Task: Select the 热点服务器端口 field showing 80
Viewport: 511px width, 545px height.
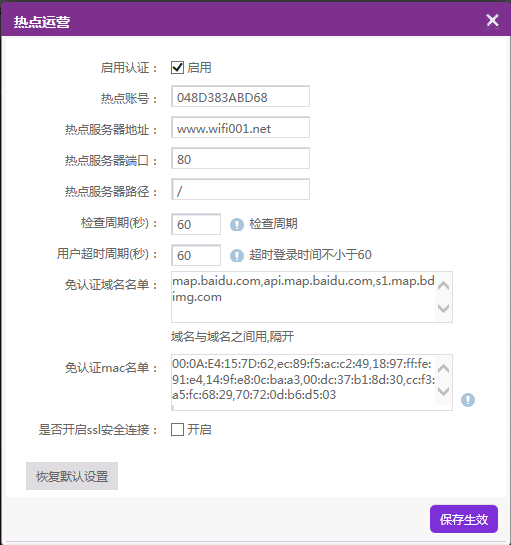Action: [240, 158]
